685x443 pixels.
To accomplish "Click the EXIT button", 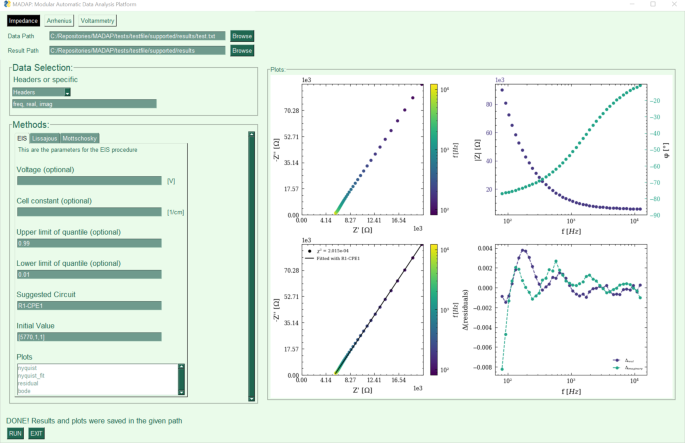I will pyautogui.click(x=36, y=433).
